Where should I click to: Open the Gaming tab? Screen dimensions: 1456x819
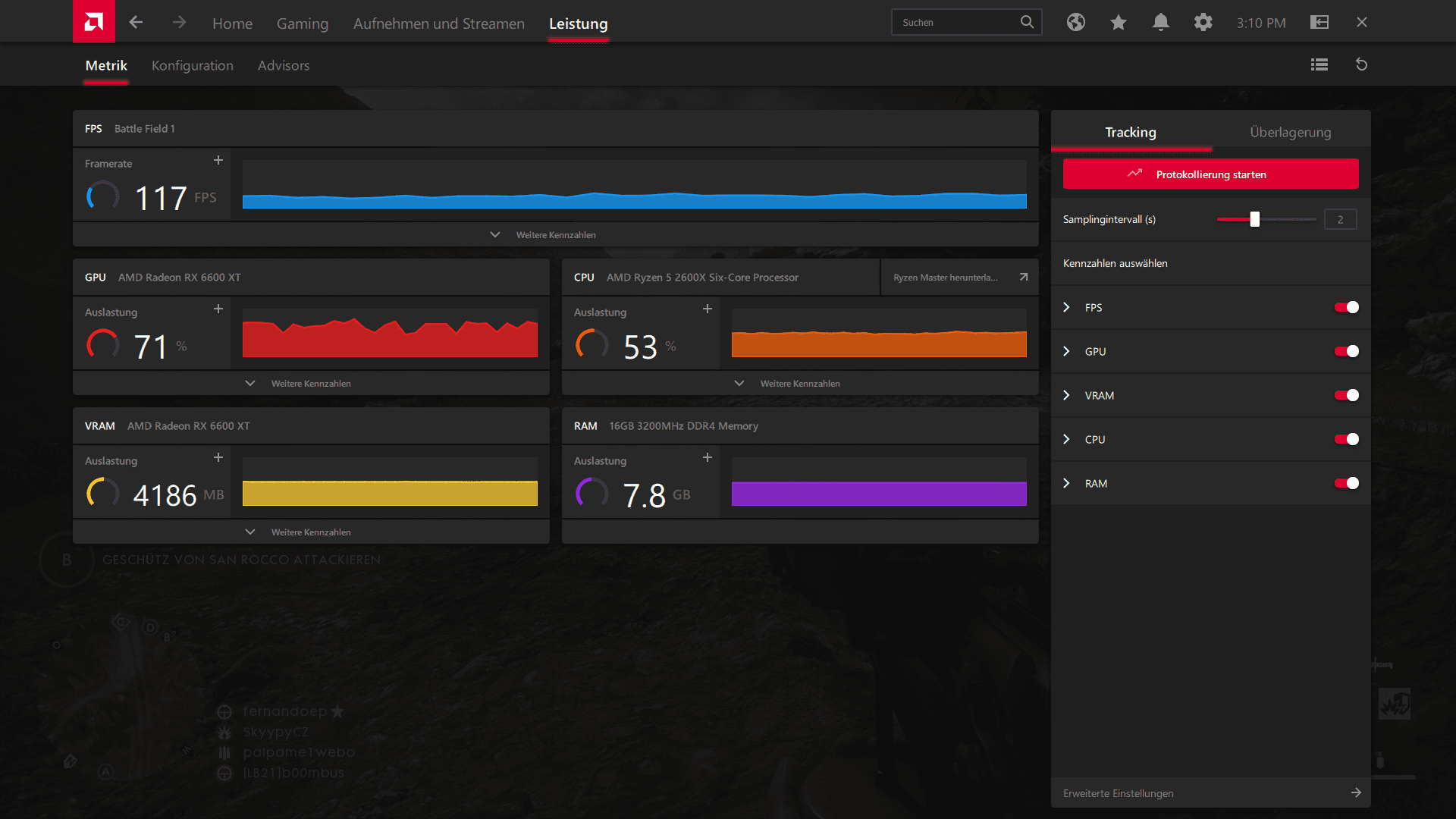[302, 24]
